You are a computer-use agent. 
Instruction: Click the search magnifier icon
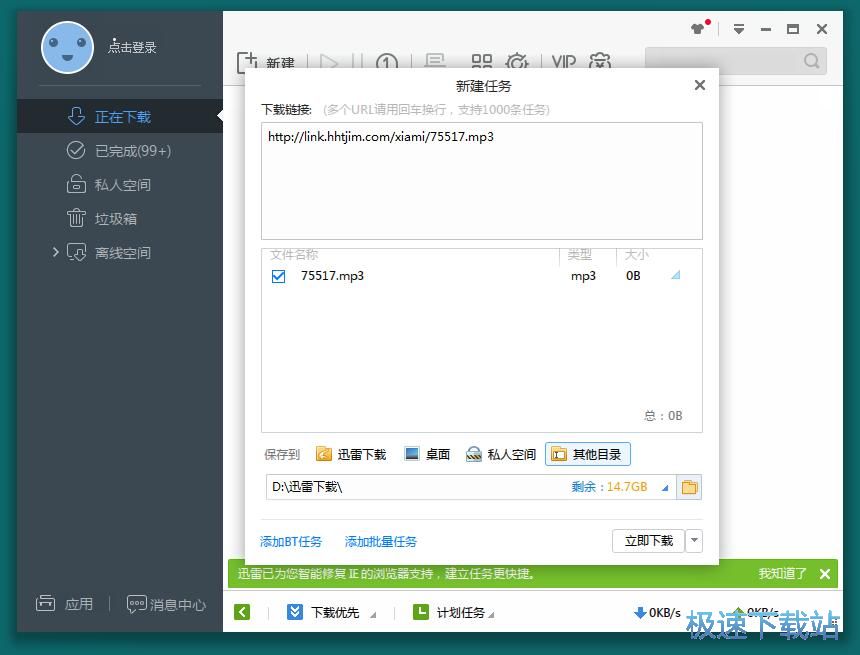(x=812, y=61)
